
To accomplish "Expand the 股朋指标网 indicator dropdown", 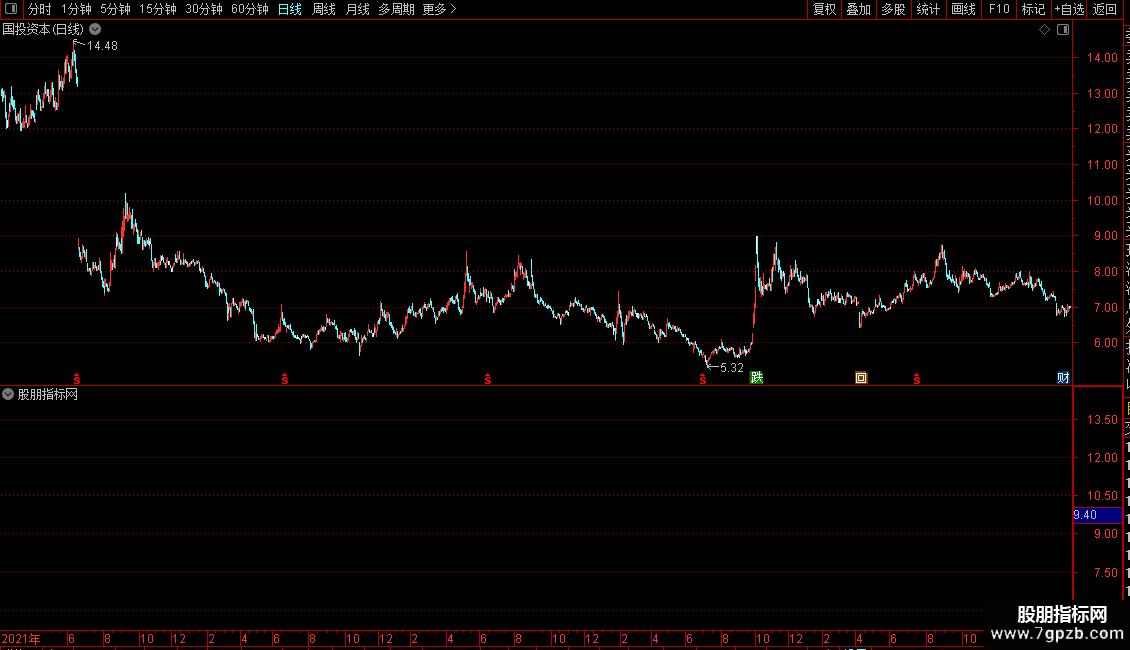I will point(8,394).
